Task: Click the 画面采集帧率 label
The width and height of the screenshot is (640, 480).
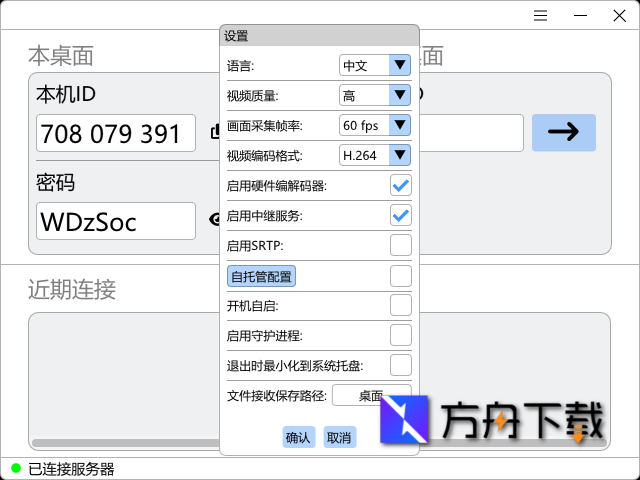Action: (x=264, y=126)
